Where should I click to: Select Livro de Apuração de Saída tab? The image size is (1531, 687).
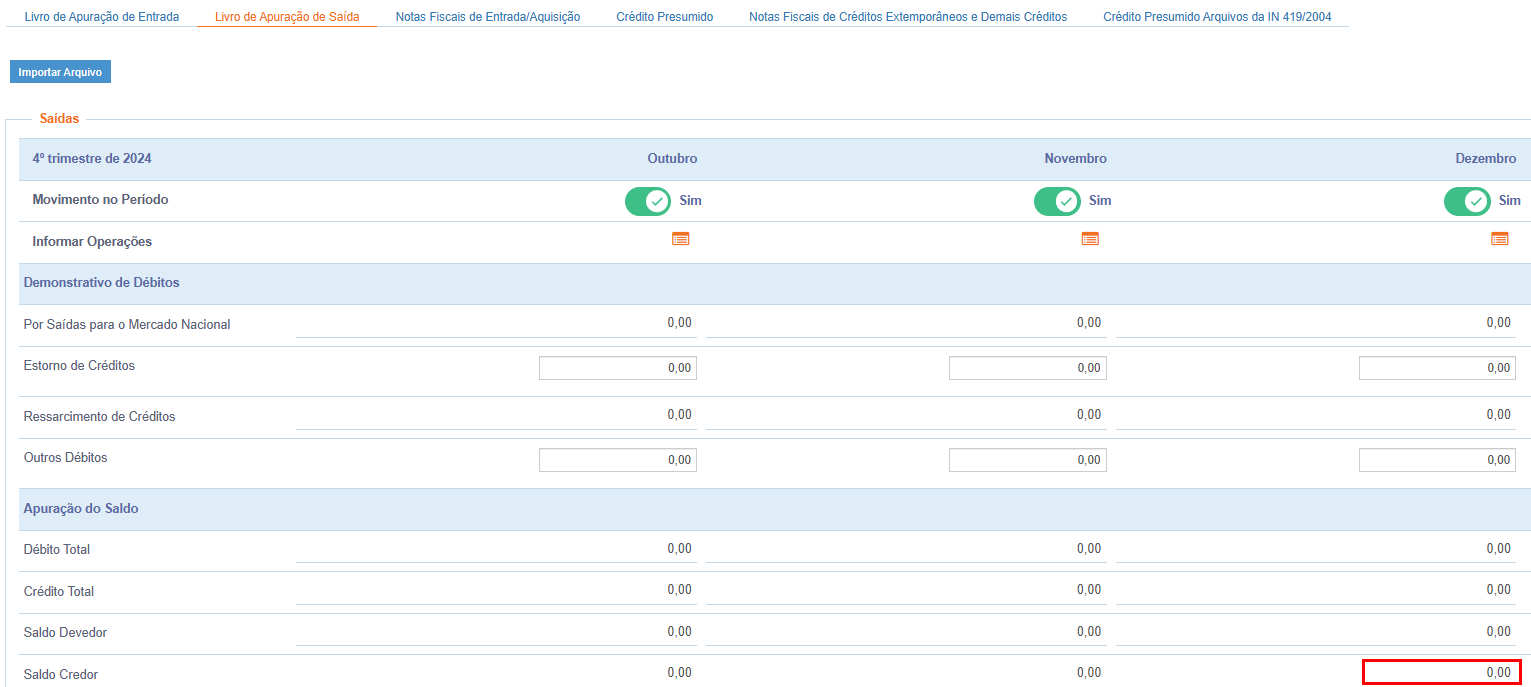[287, 17]
